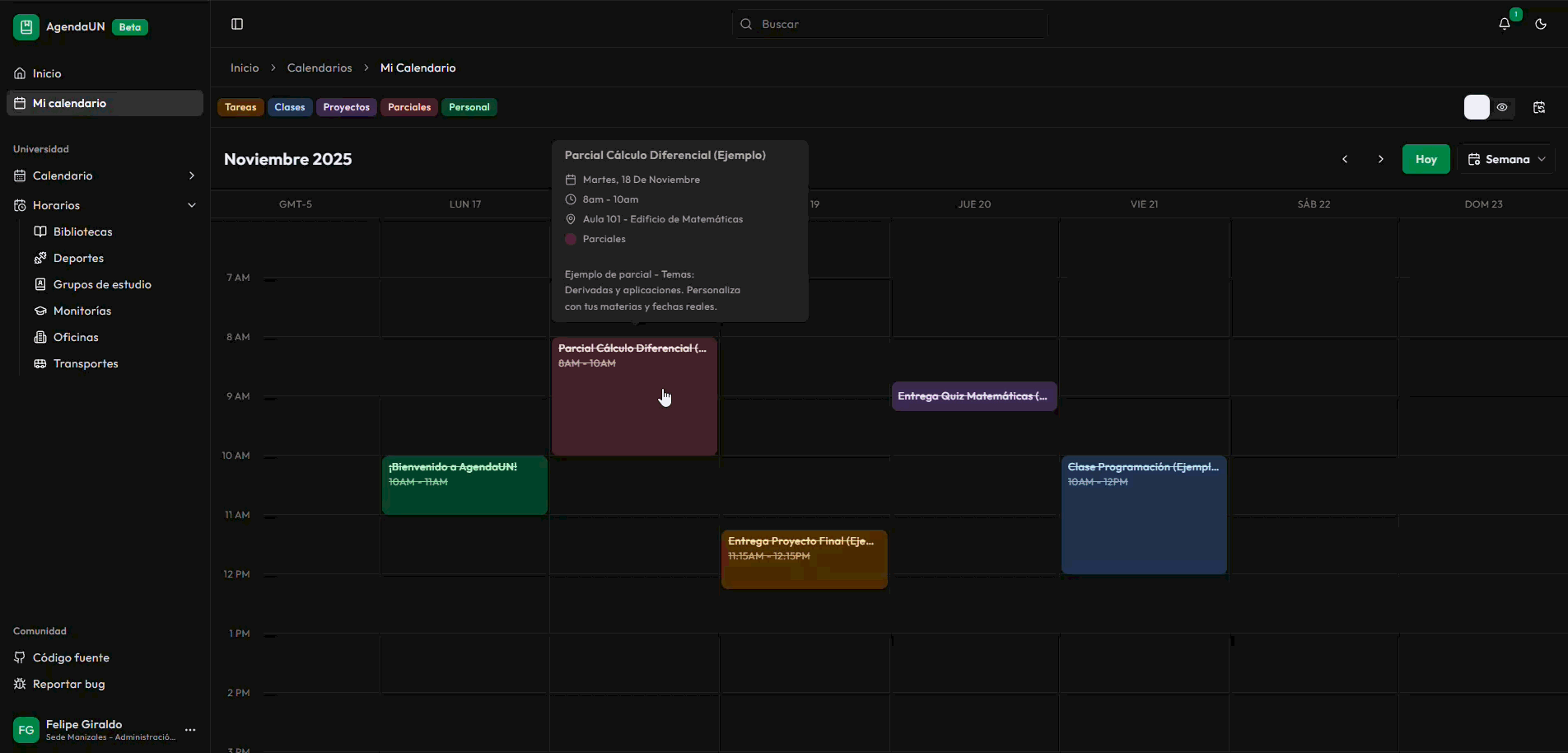Click the FG user avatar
The width and height of the screenshot is (1568, 753).
(26, 730)
